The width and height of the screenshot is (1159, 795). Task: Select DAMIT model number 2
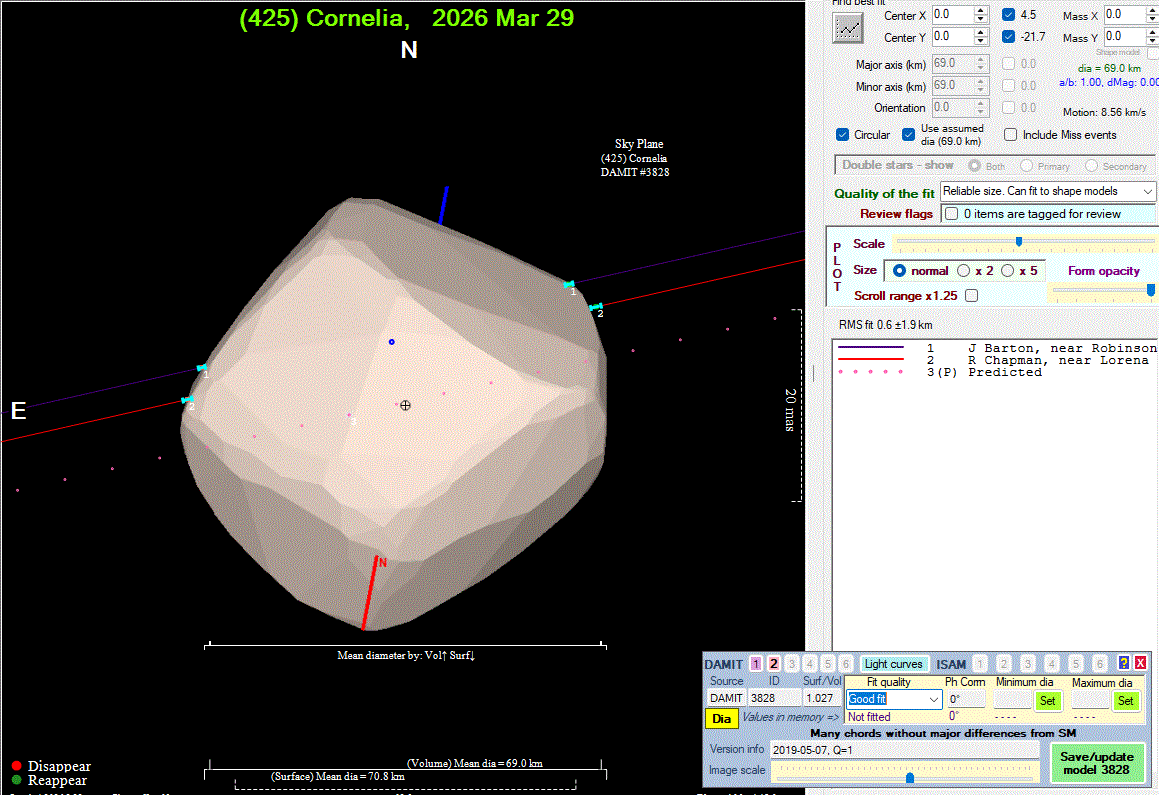click(x=773, y=664)
